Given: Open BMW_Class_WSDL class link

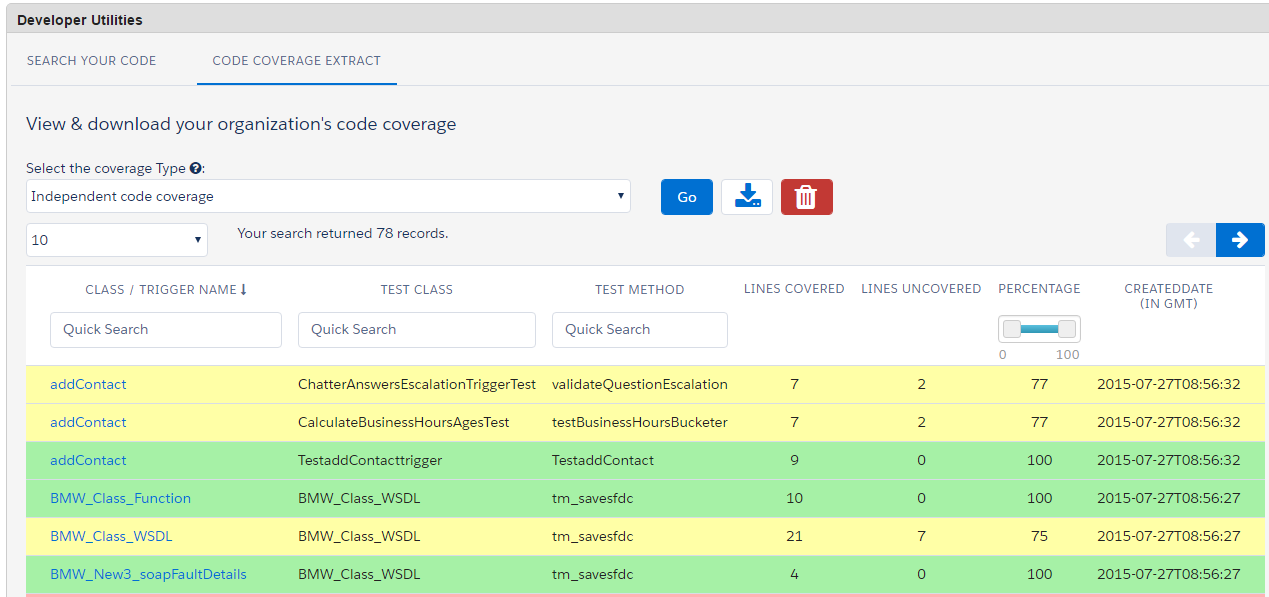Looking at the screenshot, I should click(x=111, y=536).
